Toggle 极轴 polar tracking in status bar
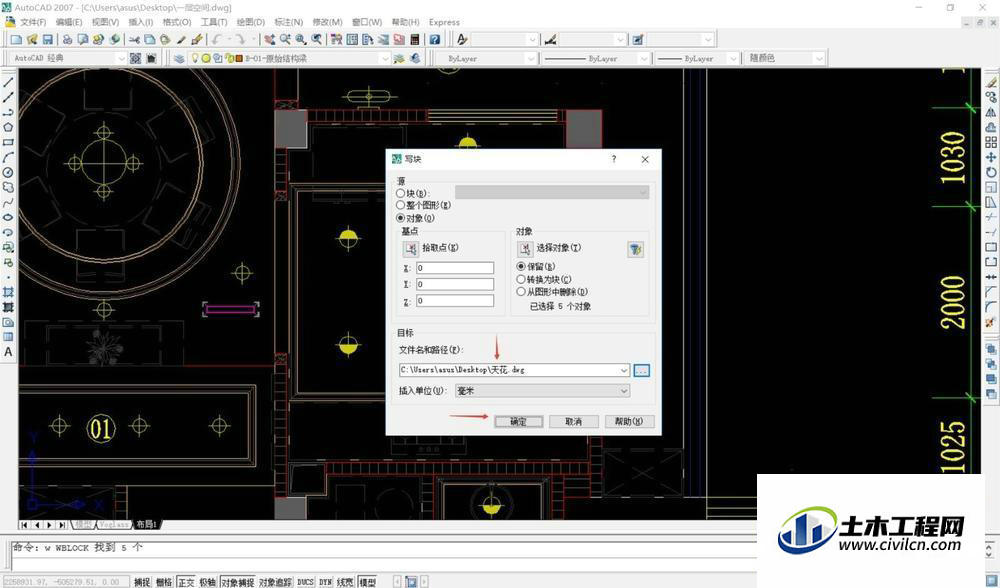Screen dimensions: 1000x588 [208, 582]
